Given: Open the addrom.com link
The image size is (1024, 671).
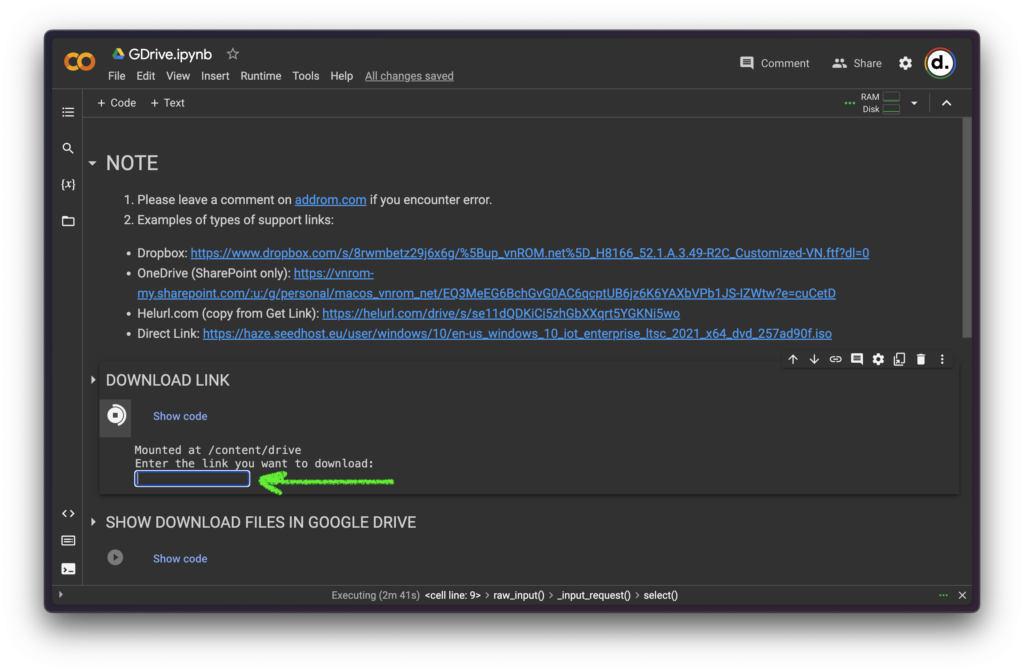Looking at the screenshot, I should [x=330, y=200].
